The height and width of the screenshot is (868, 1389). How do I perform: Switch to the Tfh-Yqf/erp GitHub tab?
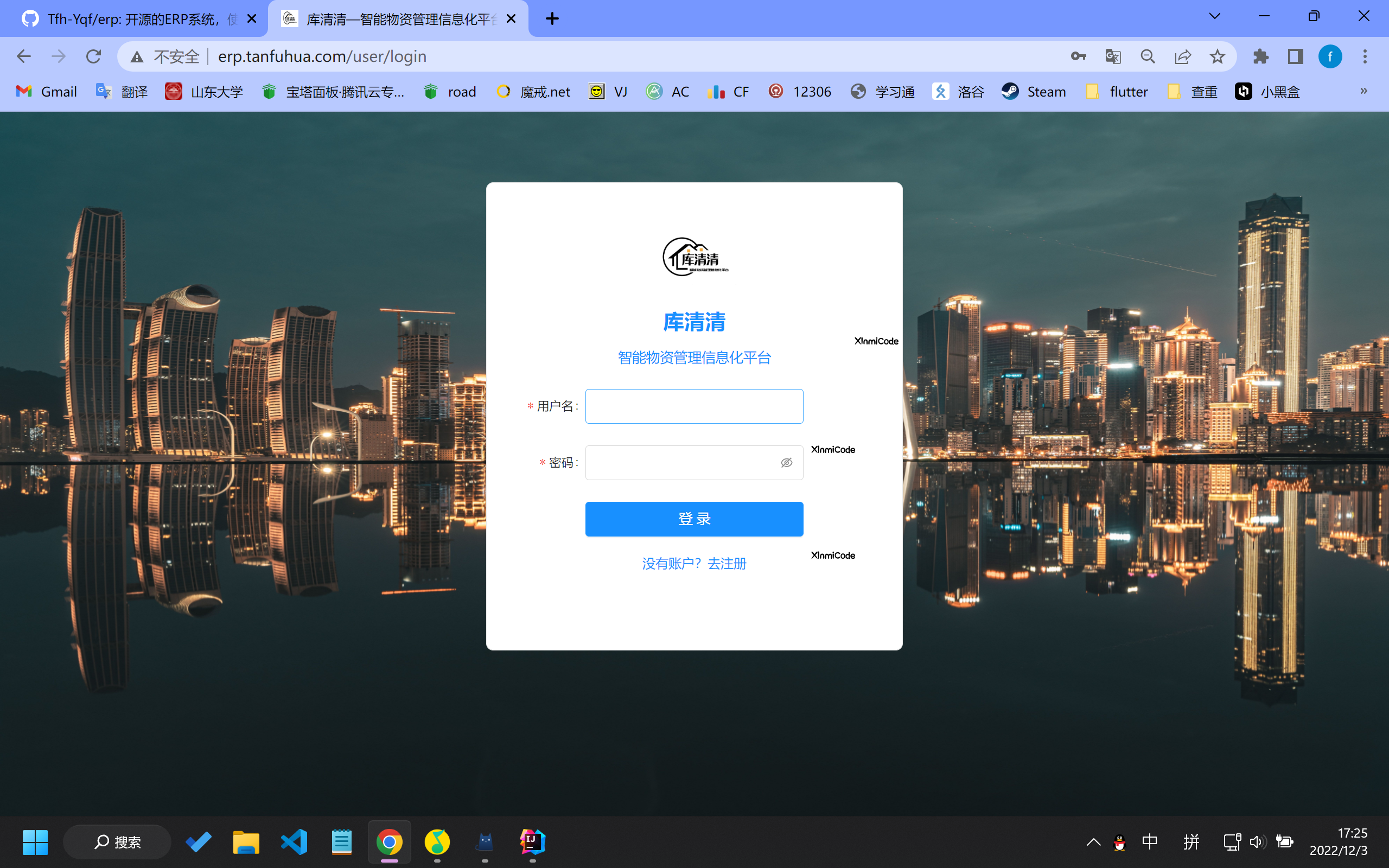tap(132, 18)
